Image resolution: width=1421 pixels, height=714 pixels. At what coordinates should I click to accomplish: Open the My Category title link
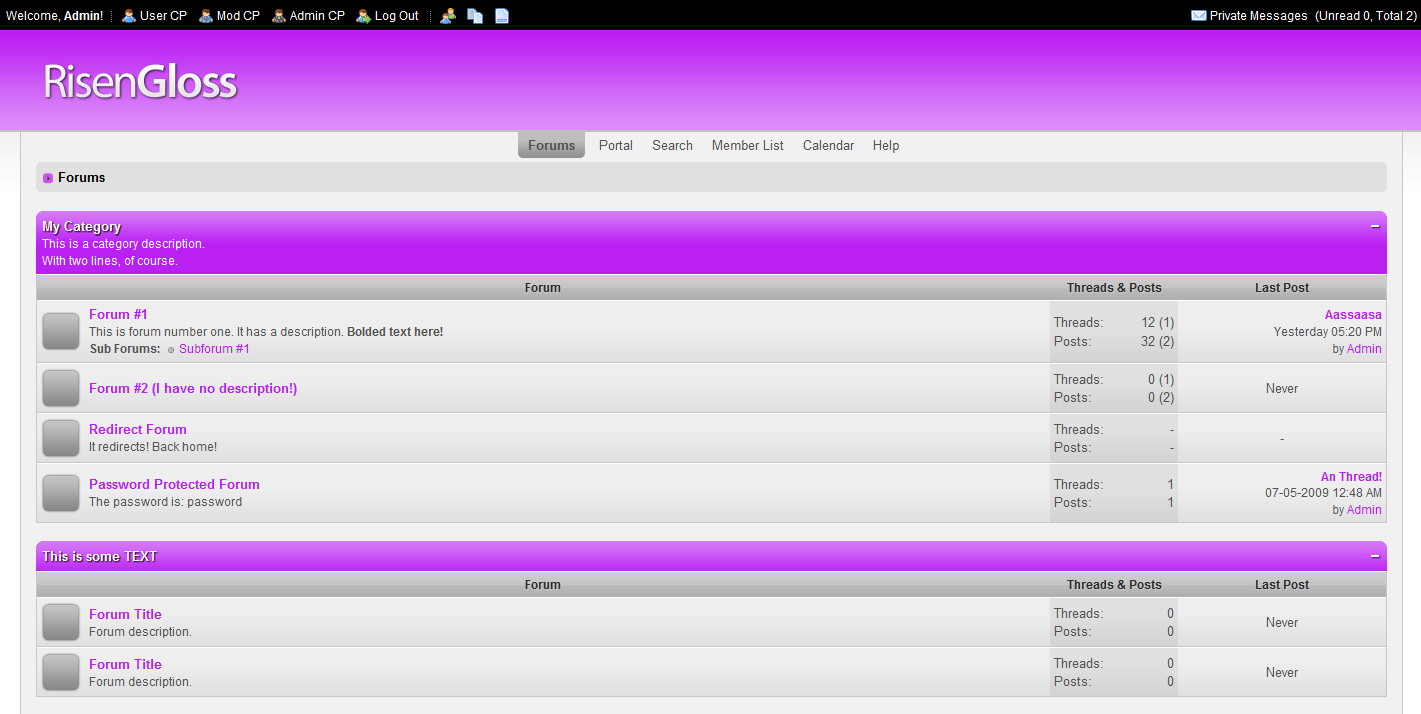(x=81, y=227)
